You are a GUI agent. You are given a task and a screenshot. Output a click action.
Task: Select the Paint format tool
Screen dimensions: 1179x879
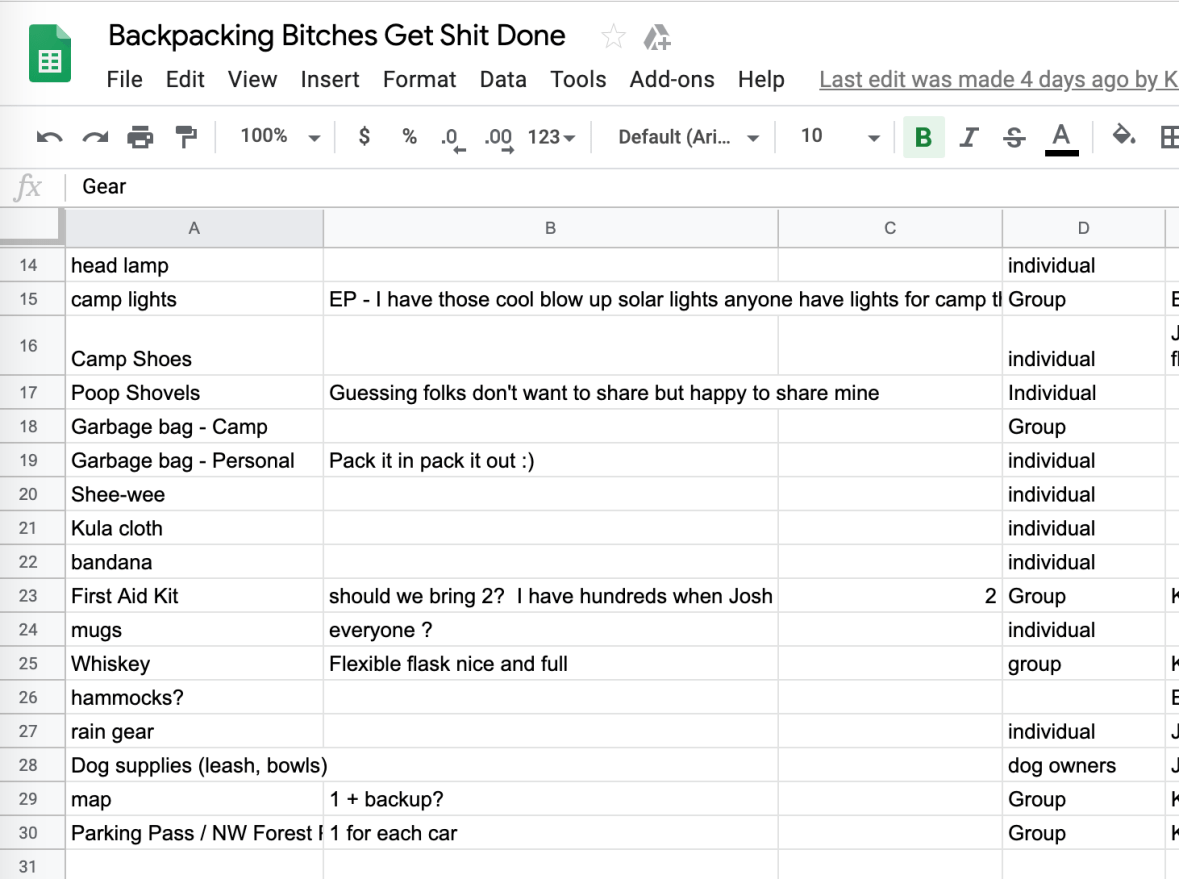click(186, 135)
